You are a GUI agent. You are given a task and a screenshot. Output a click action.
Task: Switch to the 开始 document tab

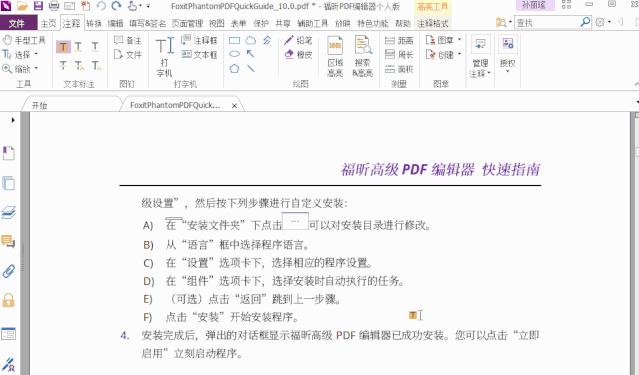pyautogui.click(x=40, y=105)
